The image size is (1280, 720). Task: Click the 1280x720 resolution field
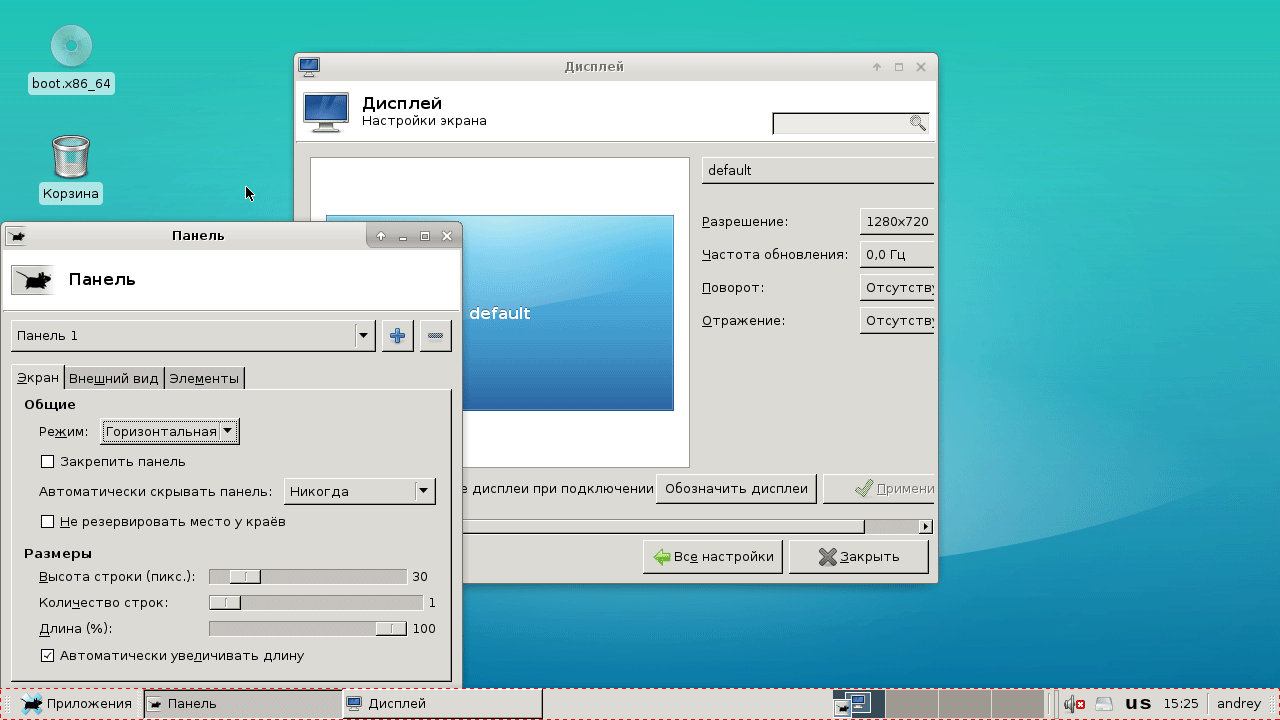coord(896,222)
